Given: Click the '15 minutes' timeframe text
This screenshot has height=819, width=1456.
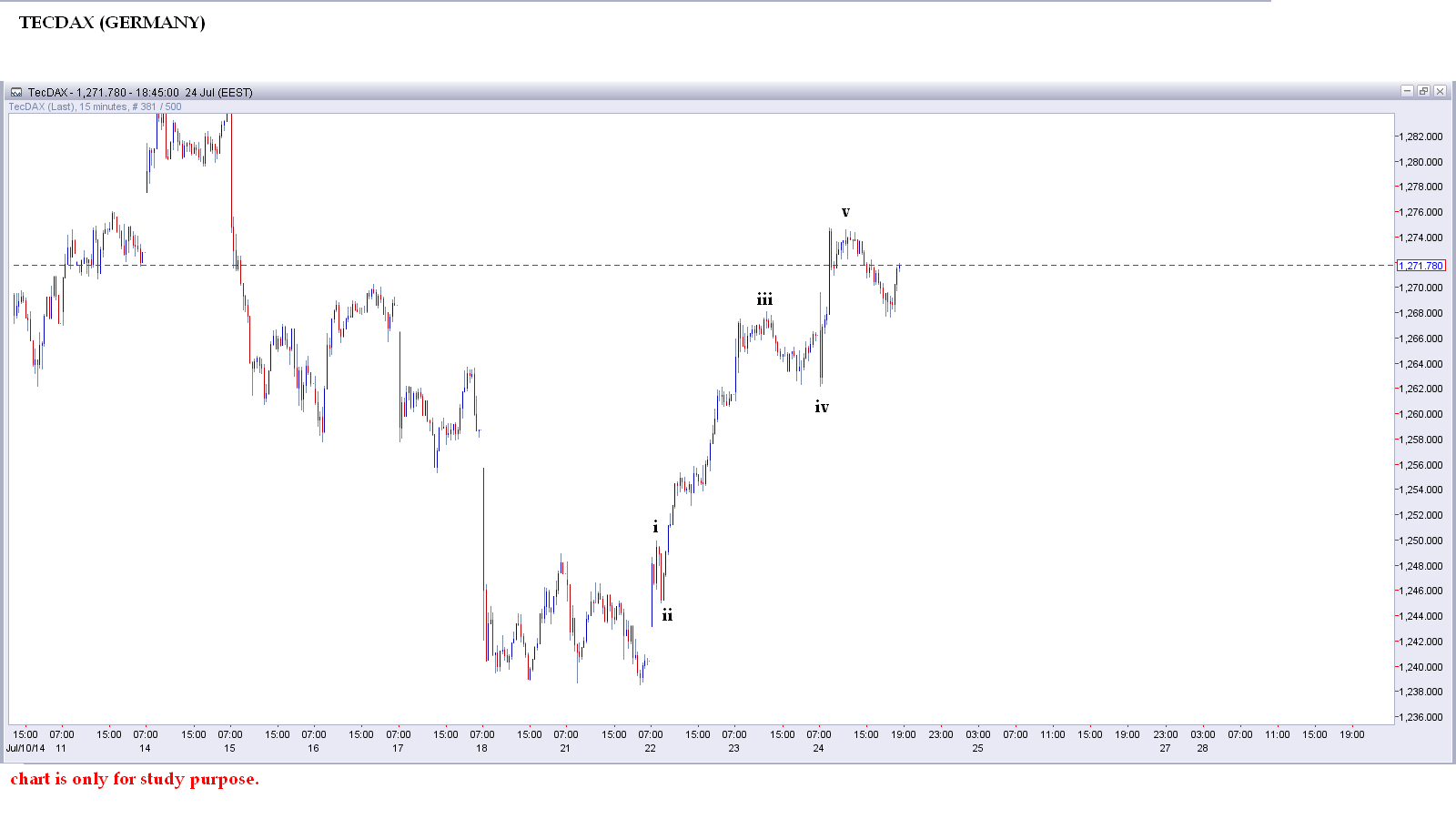Looking at the screenshot, I should tap(100, 106).
